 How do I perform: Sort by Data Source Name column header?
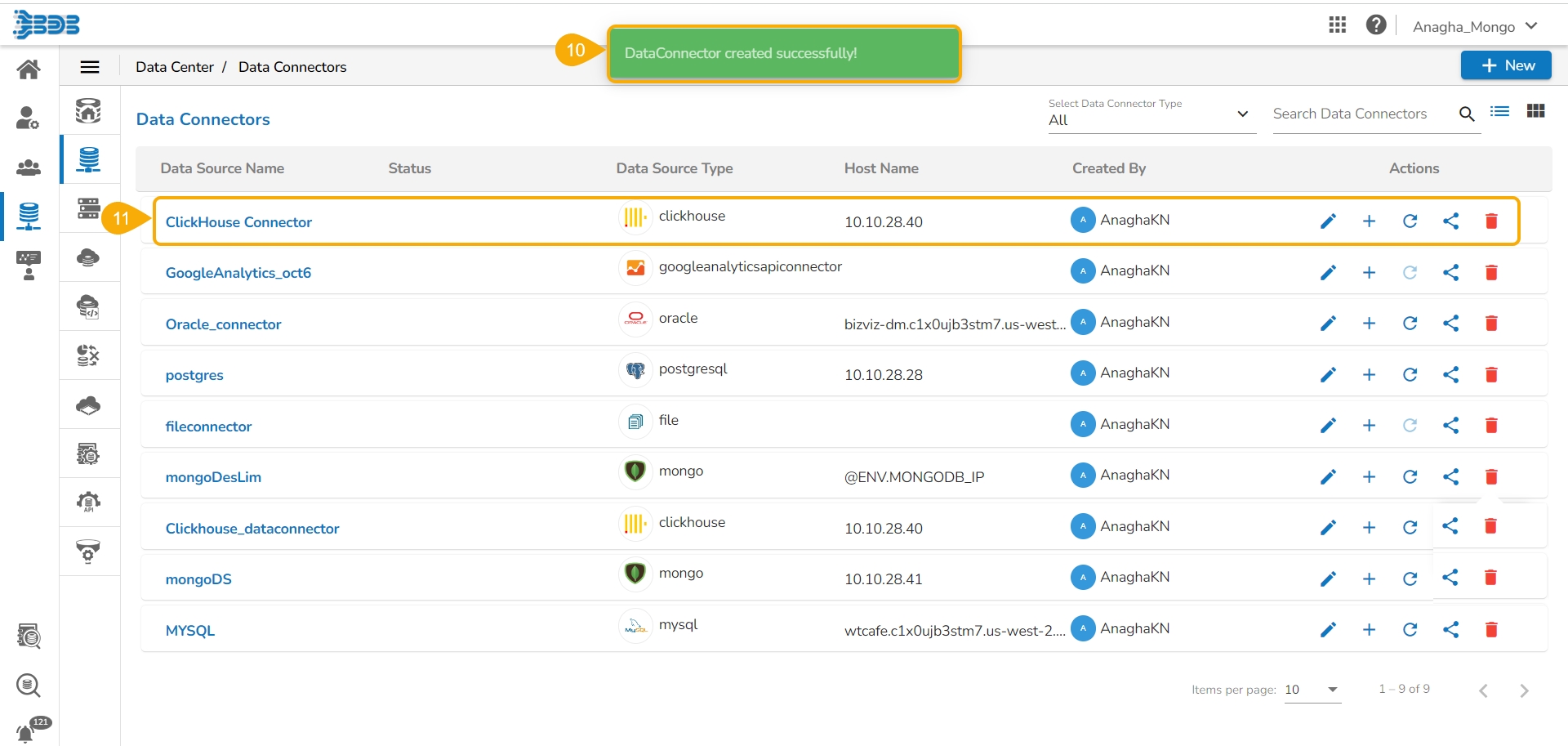[222, 168]
